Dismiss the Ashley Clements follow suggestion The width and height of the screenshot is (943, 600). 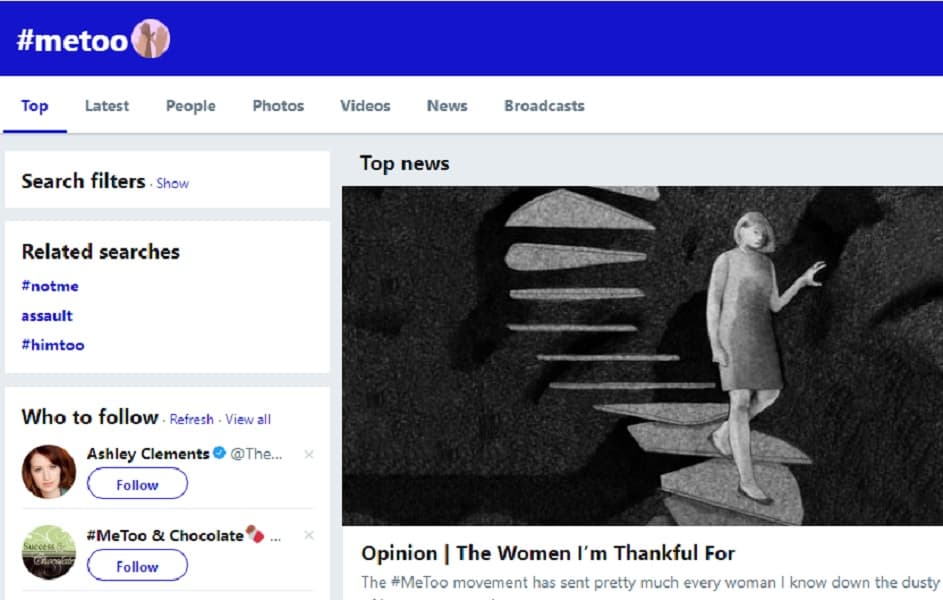coord(308,454)
